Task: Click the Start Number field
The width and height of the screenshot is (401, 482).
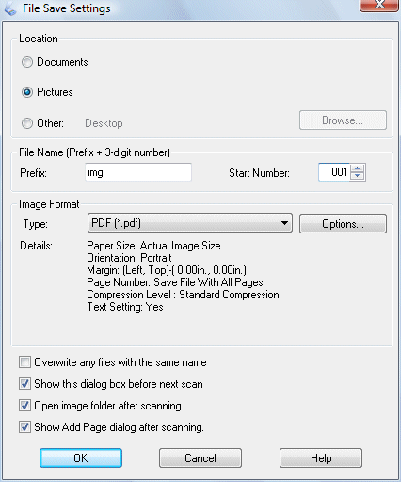Action: [334, 172]
